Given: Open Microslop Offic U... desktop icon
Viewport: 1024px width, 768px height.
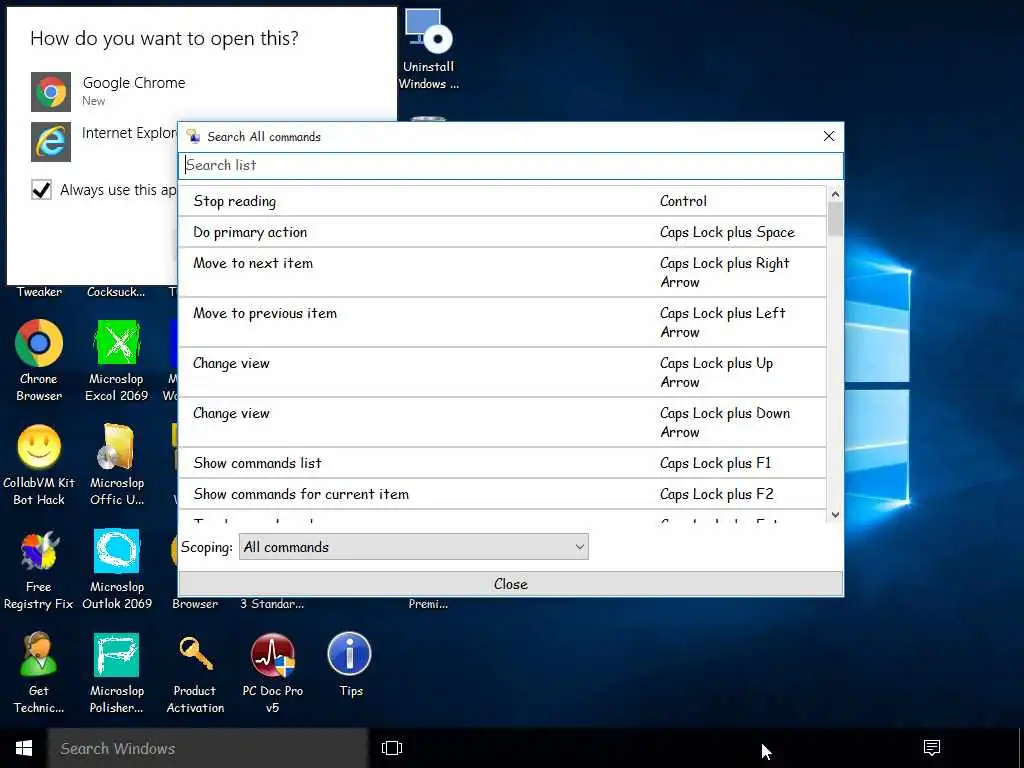Looking at the screenshot, I should coord(117,464).
